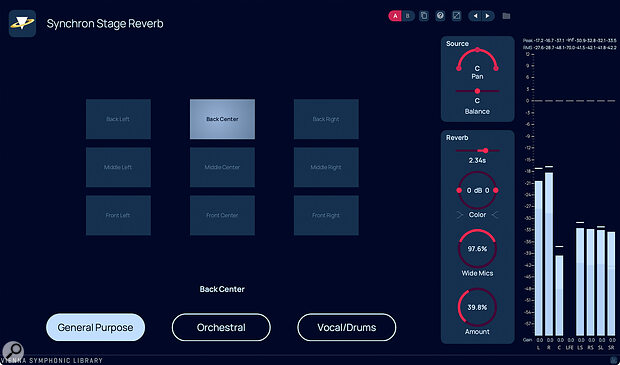Click the LFE channel gain value
The height and width of the screenshot is (365, 620).
570,340
